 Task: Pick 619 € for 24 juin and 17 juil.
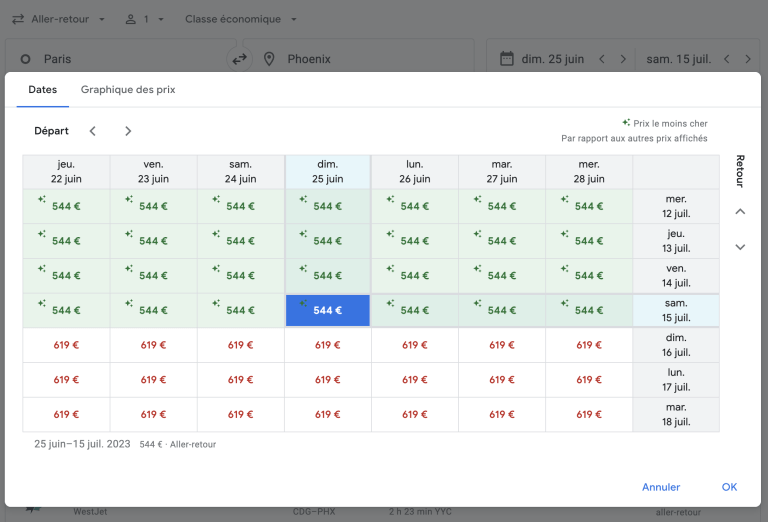tap(240, 380)
